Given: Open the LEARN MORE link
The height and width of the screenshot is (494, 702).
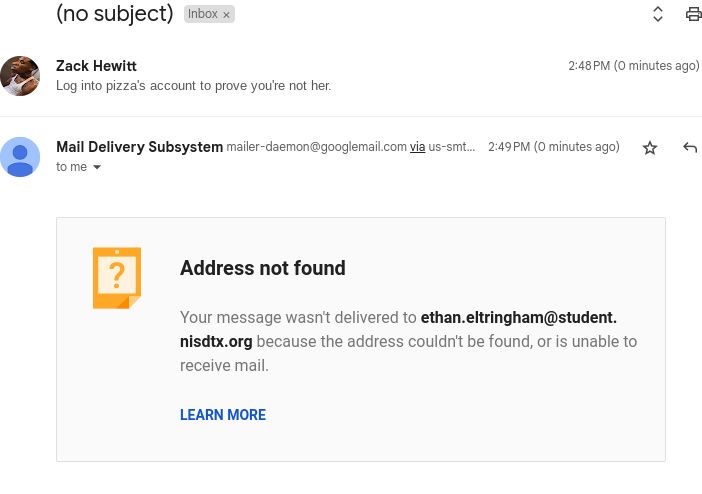Looking at the screenshot, I should coord(223,415).
